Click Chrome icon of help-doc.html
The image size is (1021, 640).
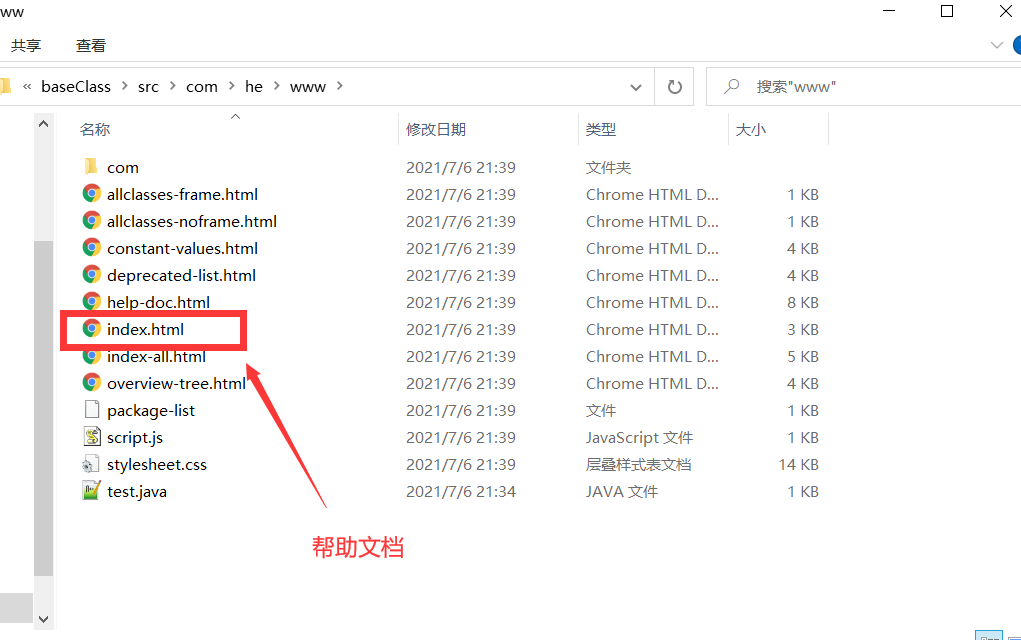click(92, 301)
